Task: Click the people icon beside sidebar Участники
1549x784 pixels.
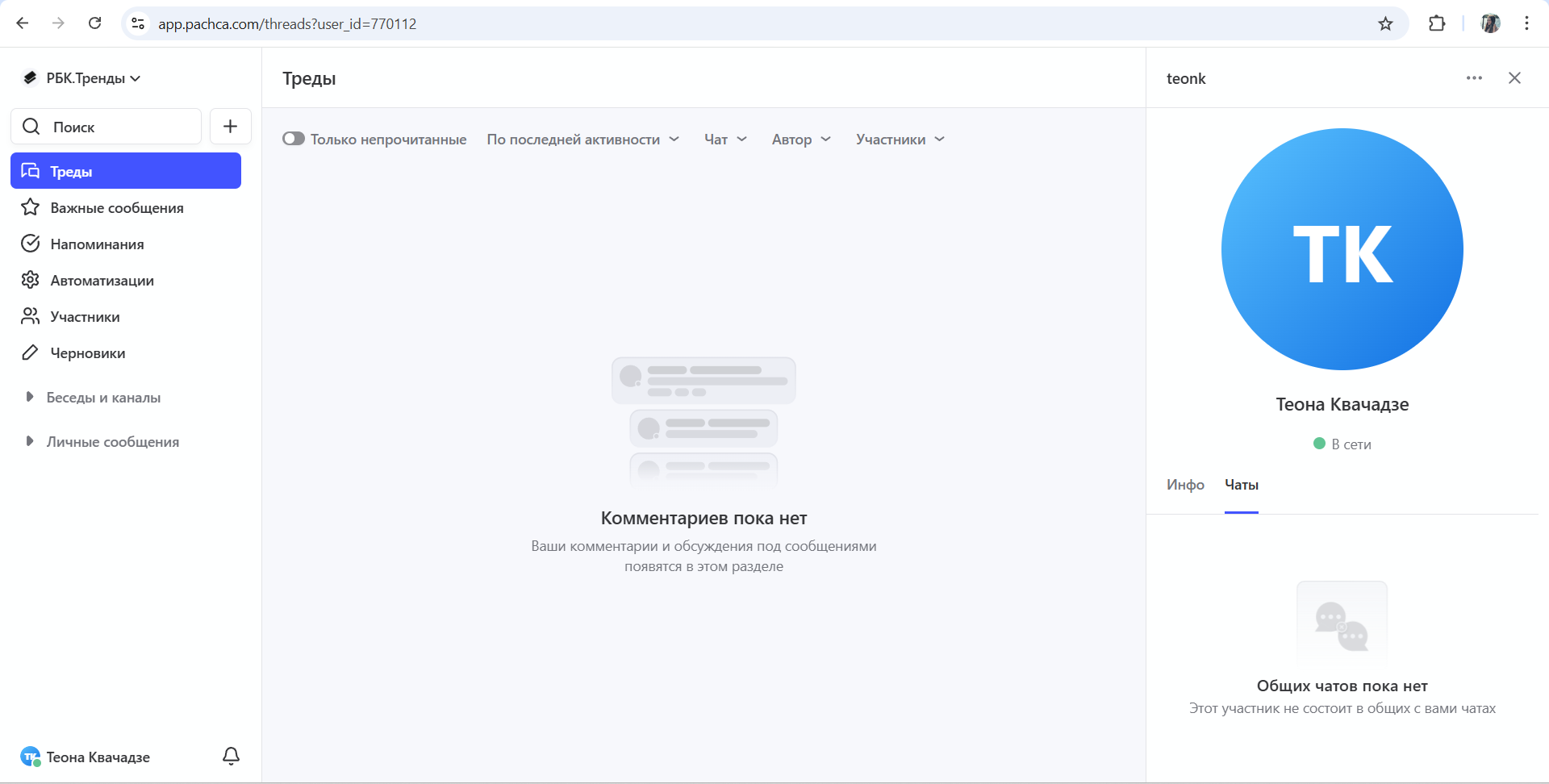Action: (x=31, y=316)
